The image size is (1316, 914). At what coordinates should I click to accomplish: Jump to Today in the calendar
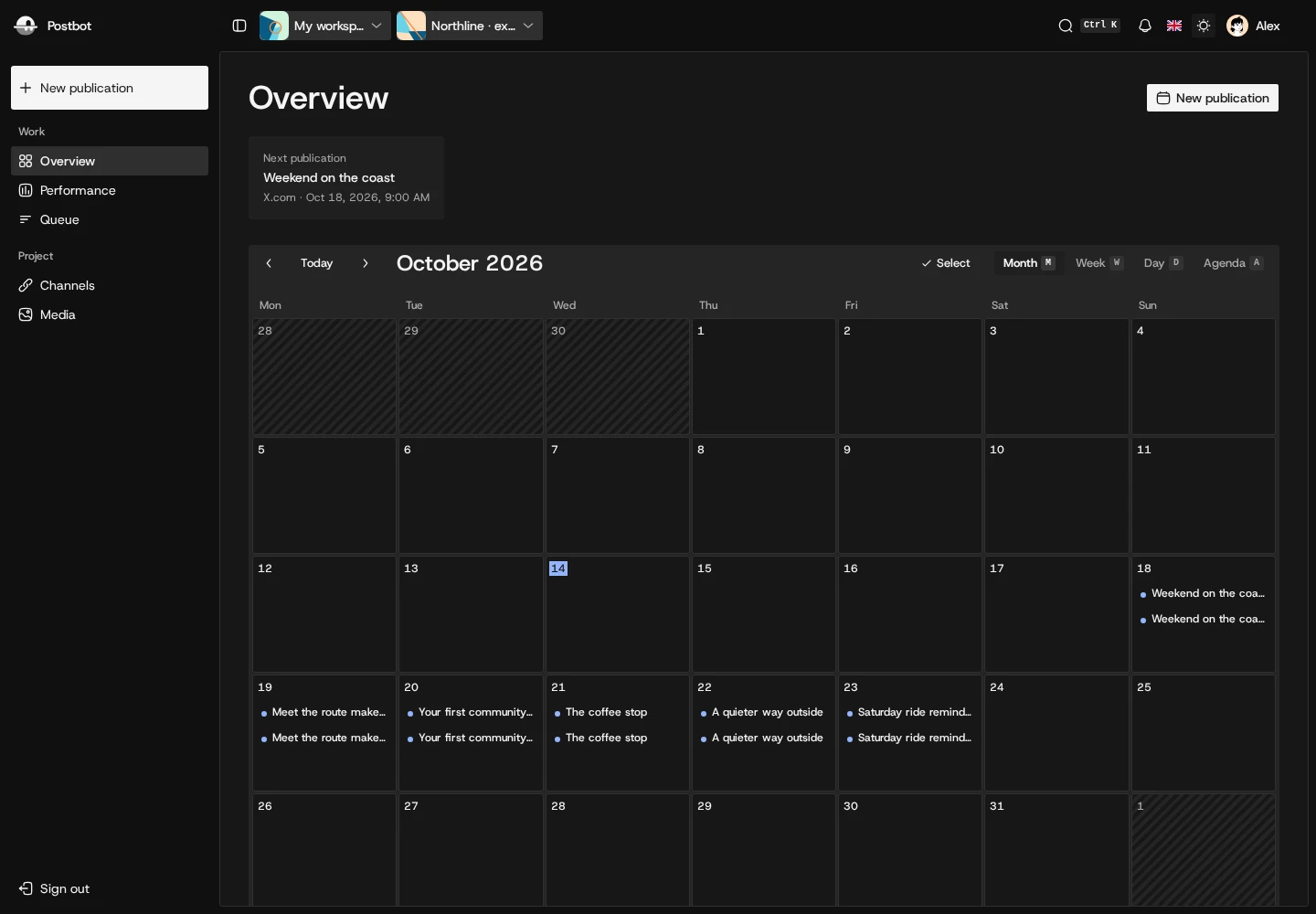click(317, 263)
